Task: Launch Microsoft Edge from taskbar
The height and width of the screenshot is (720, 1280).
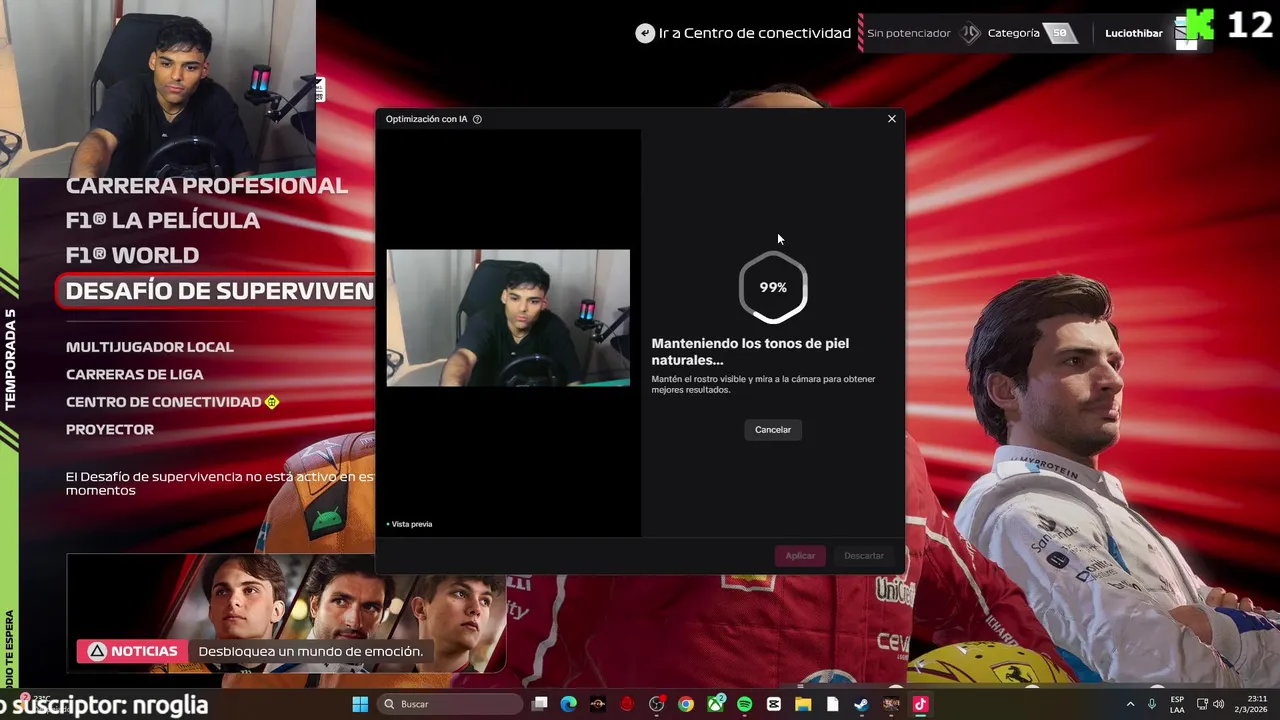Action: [569, 704]
